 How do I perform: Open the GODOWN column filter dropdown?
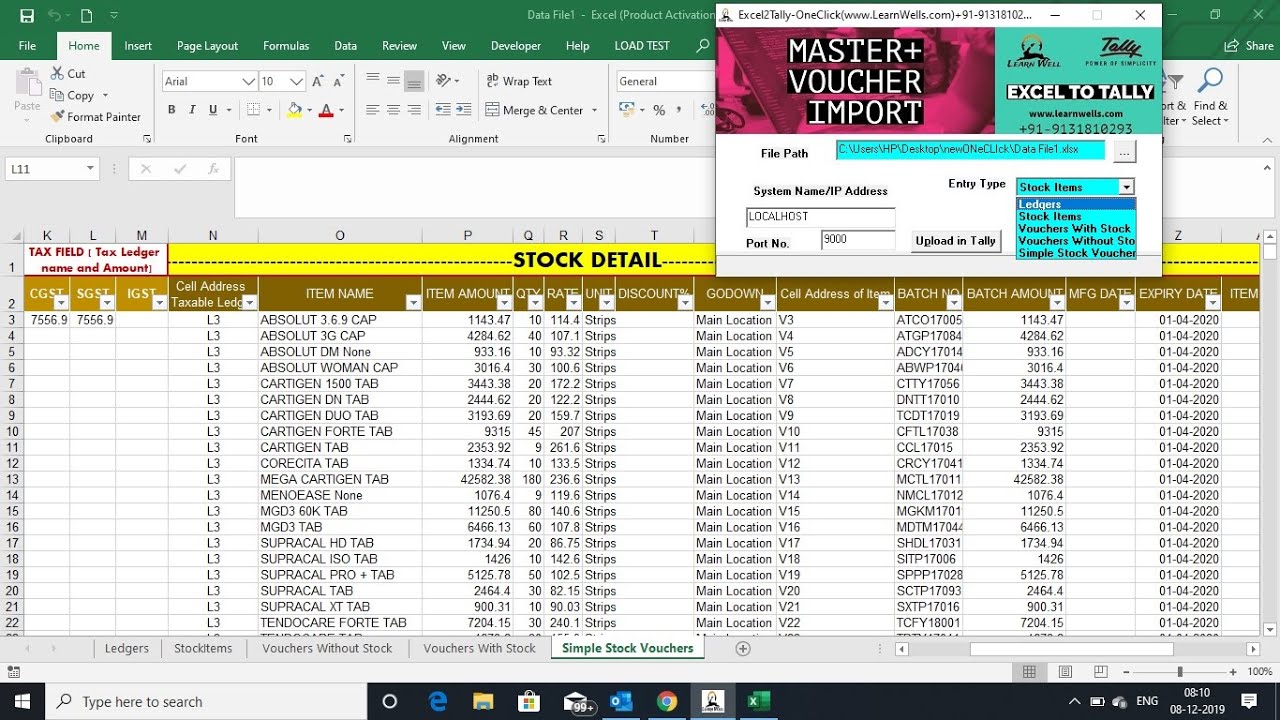pyautogui.click(x=768, y=302)
